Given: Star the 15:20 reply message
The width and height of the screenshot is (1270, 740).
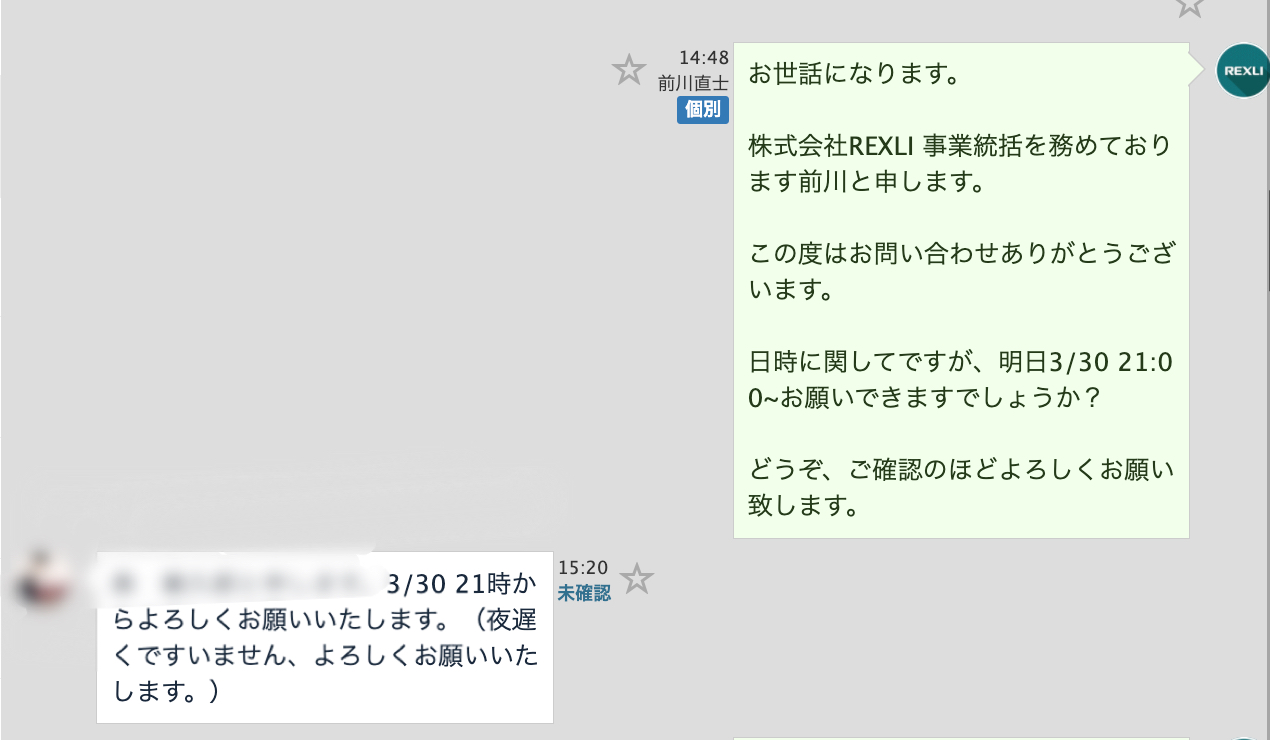Looking at the screenshot, I should [637, 578].
